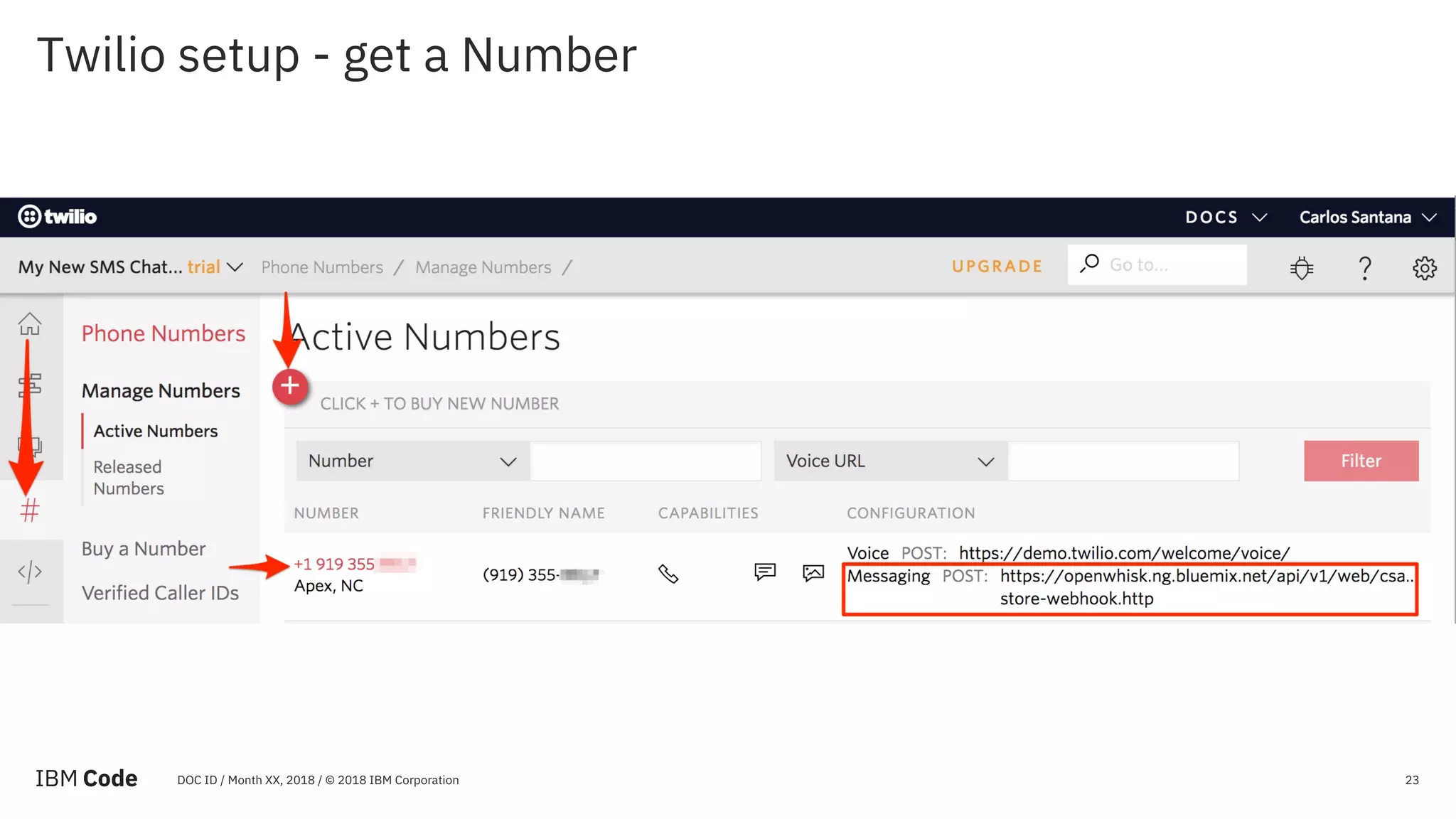1456x819 pixels.
Task: Select Active Numbers menu item
Action: point(156,431)
